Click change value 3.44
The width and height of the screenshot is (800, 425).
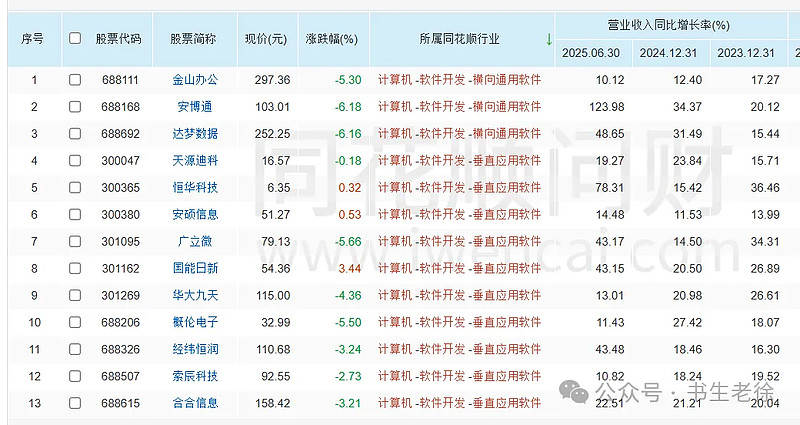pos(350,269)
